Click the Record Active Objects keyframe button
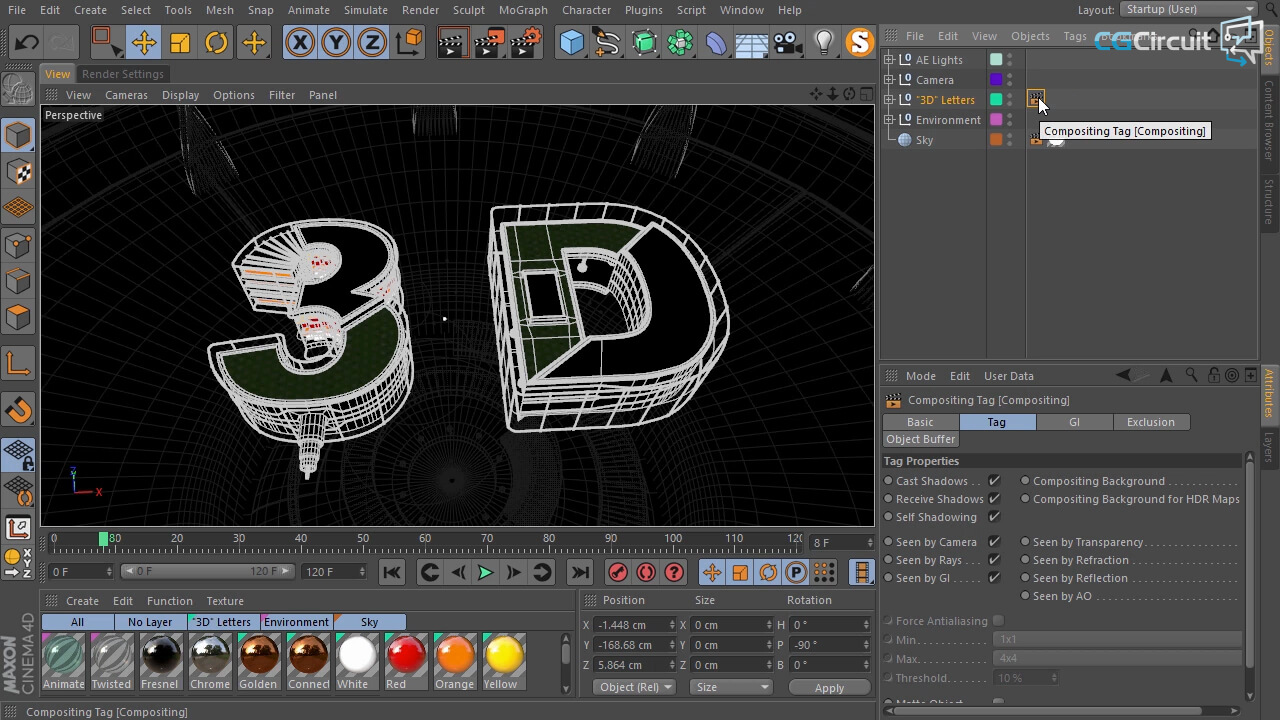The image size is (1280, 720). pos(617,572)
